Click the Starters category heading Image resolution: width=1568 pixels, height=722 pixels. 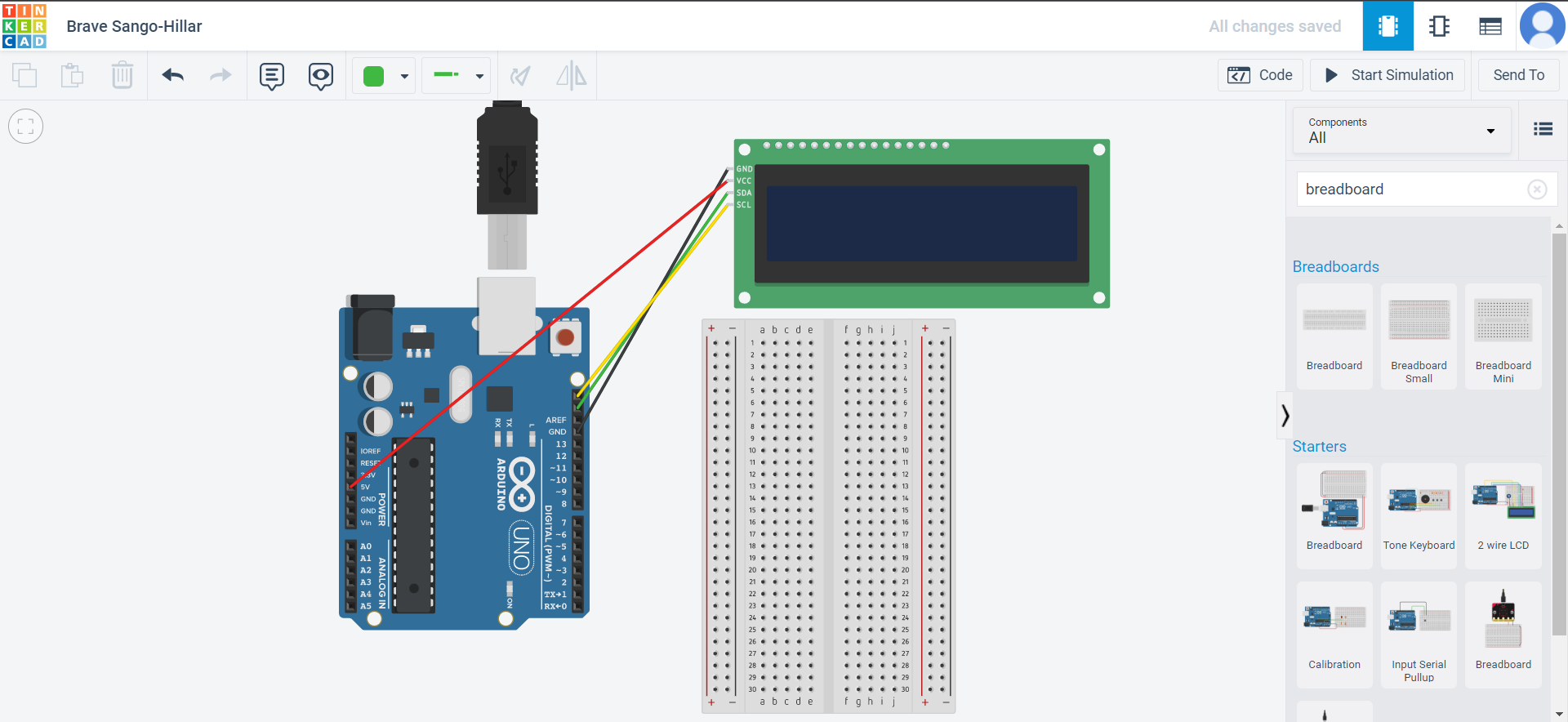coord(1319,447)
